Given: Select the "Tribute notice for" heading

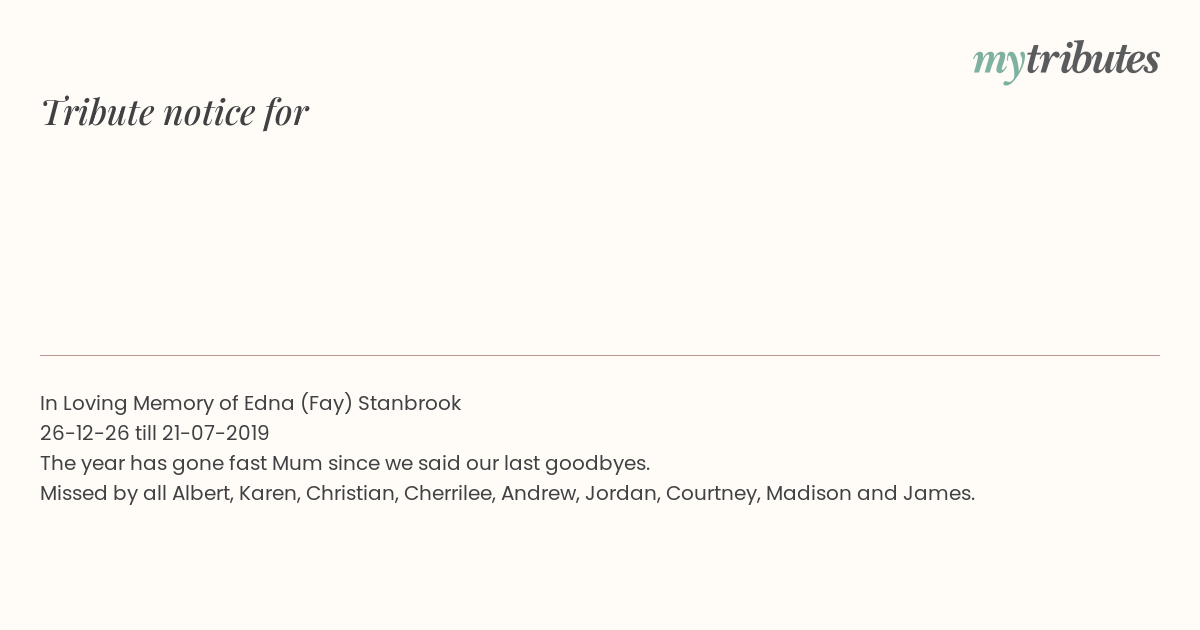Looking at the screenshot, I should pos(174,112).
